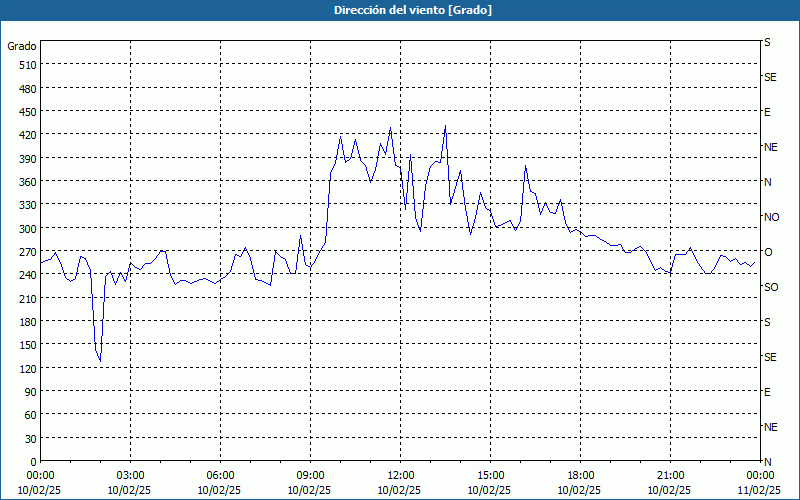This screenshot has height=500, width=800.
Task: Click the 120 y-axis value
Action: click(x=29, y=368)
